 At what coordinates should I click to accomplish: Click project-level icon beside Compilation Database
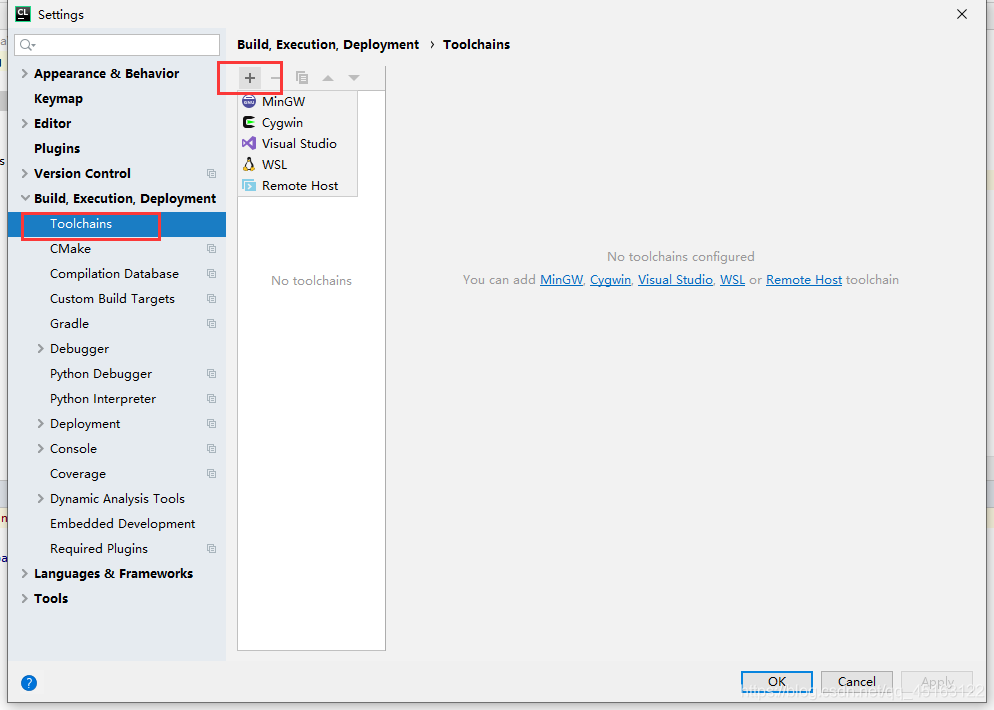point(212,274)
